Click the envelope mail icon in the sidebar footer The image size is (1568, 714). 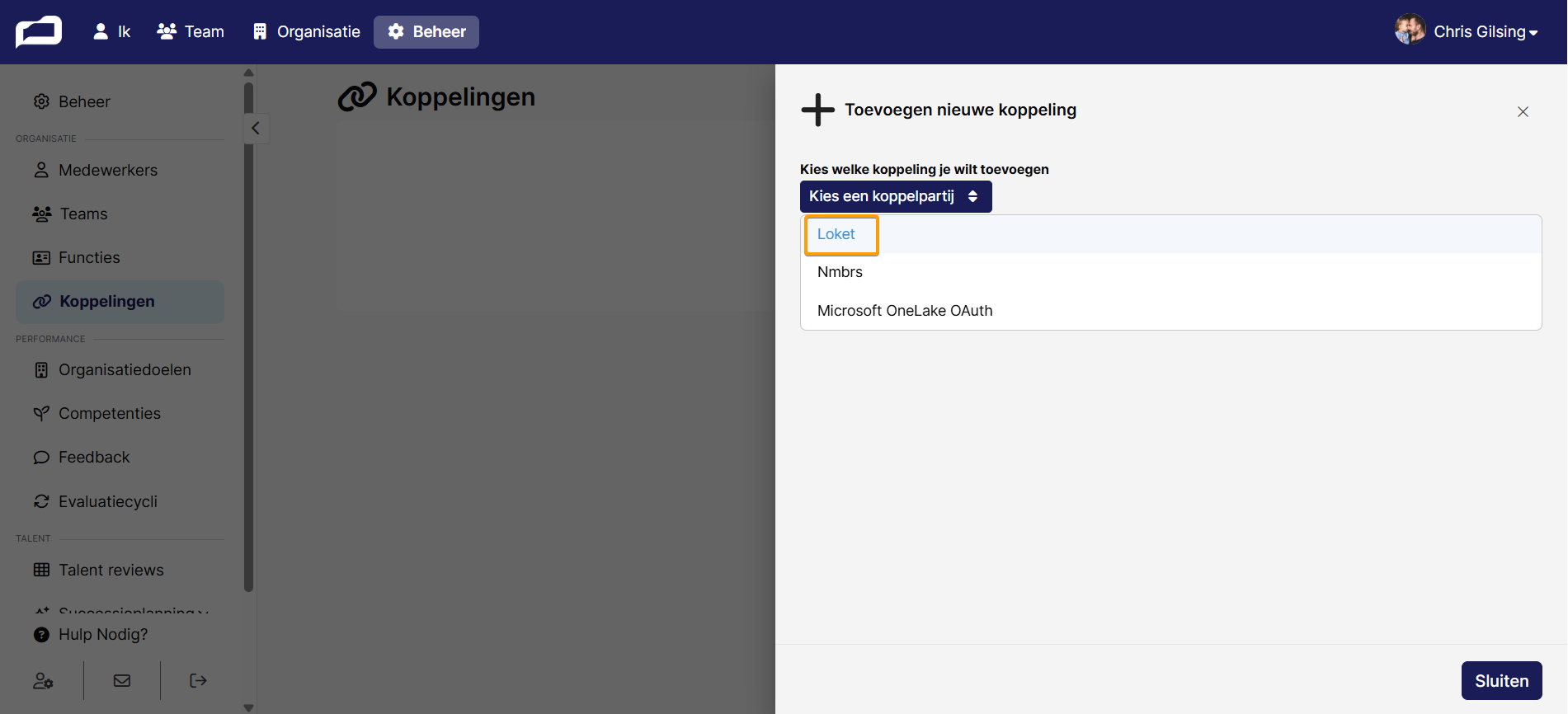click(122, 681)
